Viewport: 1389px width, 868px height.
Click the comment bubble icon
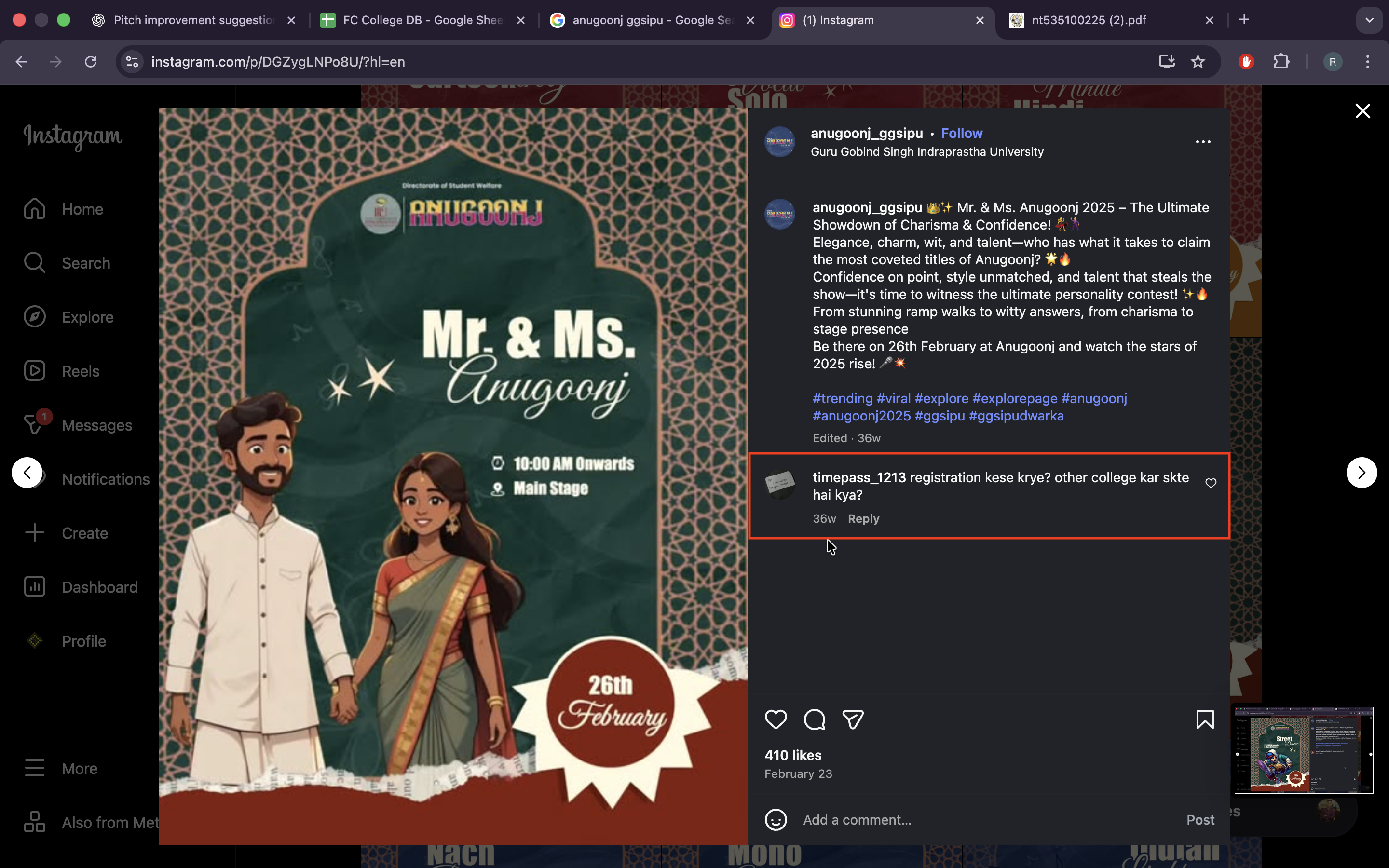click(815, 719)
